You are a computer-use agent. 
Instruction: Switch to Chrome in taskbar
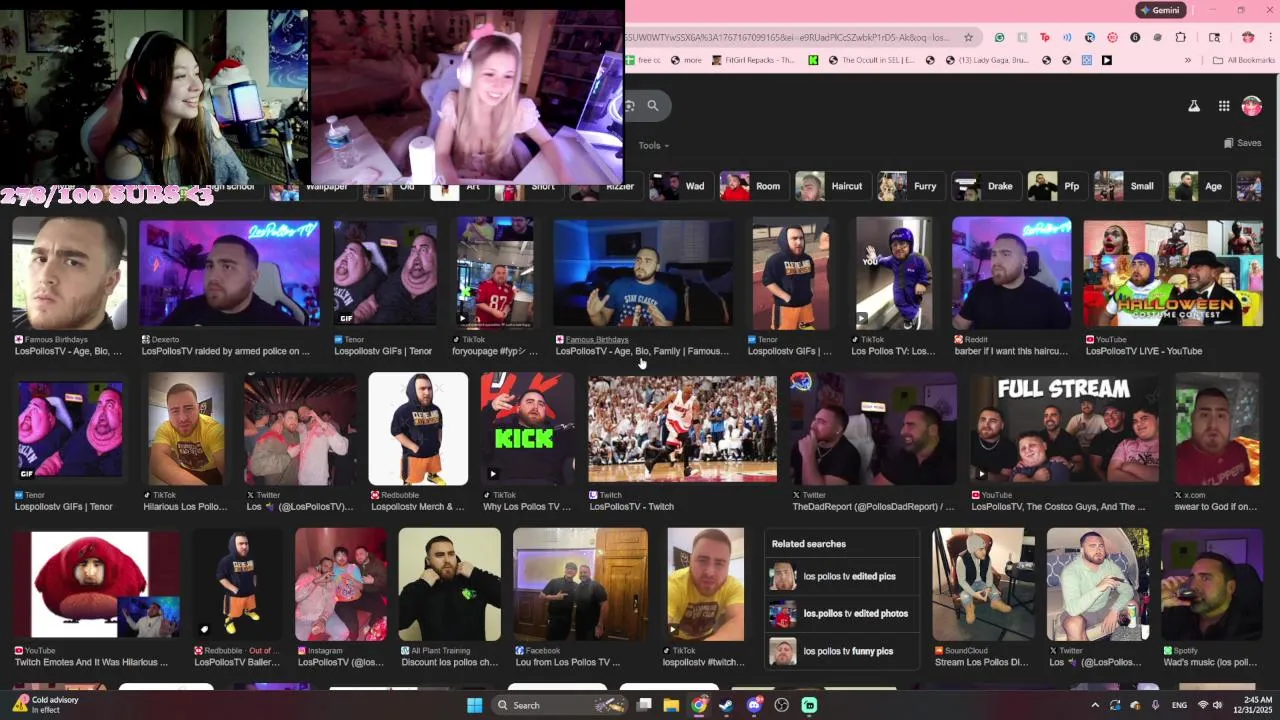click(699, 705)
